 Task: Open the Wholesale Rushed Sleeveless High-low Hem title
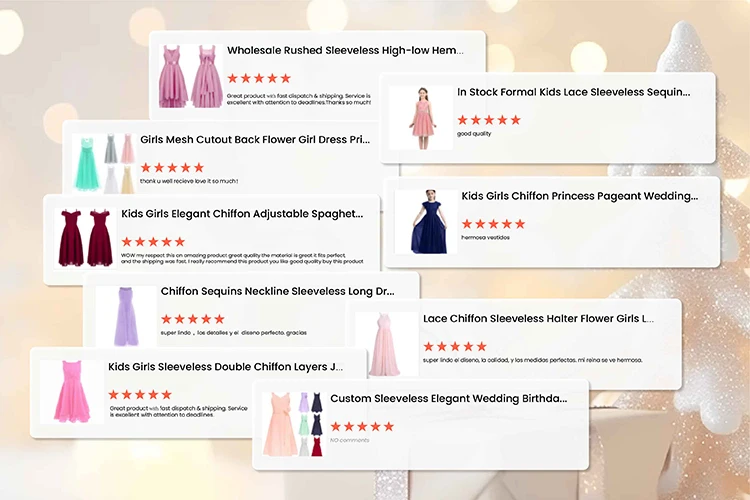click(x=345, y=51)
